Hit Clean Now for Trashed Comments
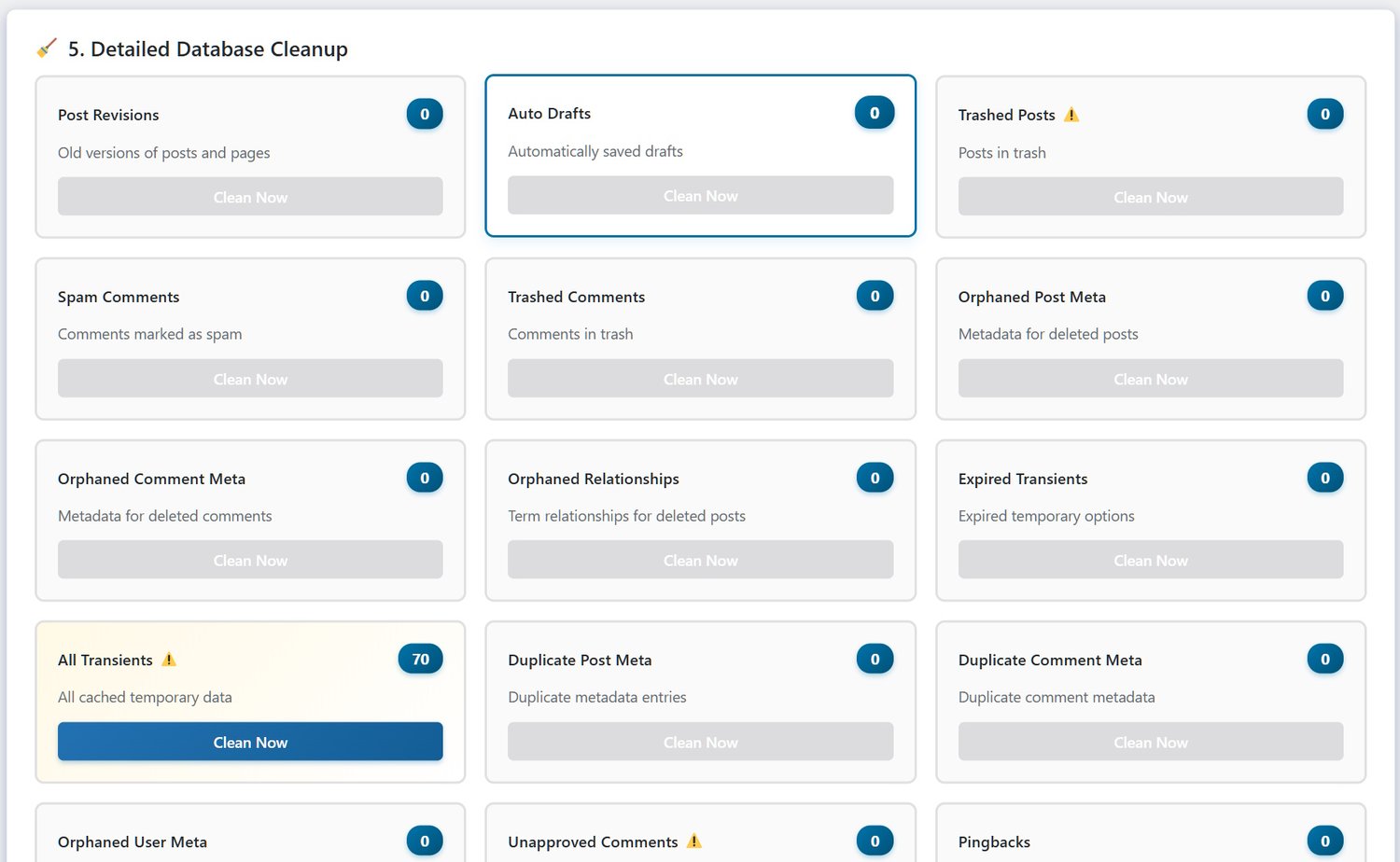The height and width of the screenshot is (862, 1400). point(700,379)
